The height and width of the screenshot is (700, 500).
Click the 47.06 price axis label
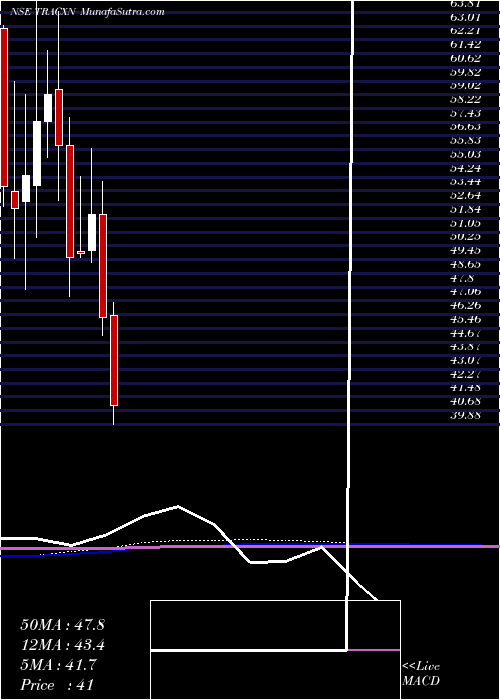point(466,291)
